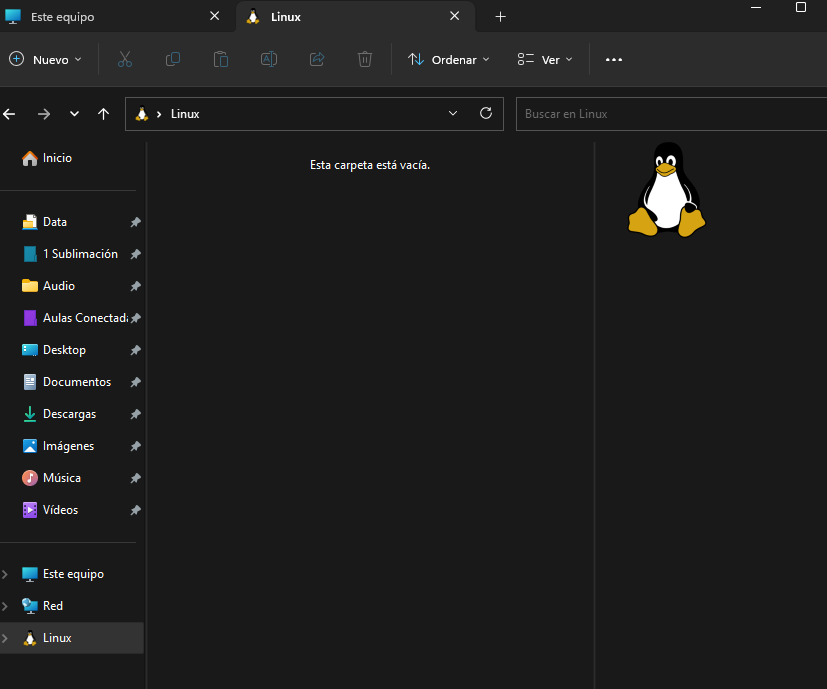Open Inicio in the sidebar
This screenshot has width=827, height=689.
(x=57, y=158)
